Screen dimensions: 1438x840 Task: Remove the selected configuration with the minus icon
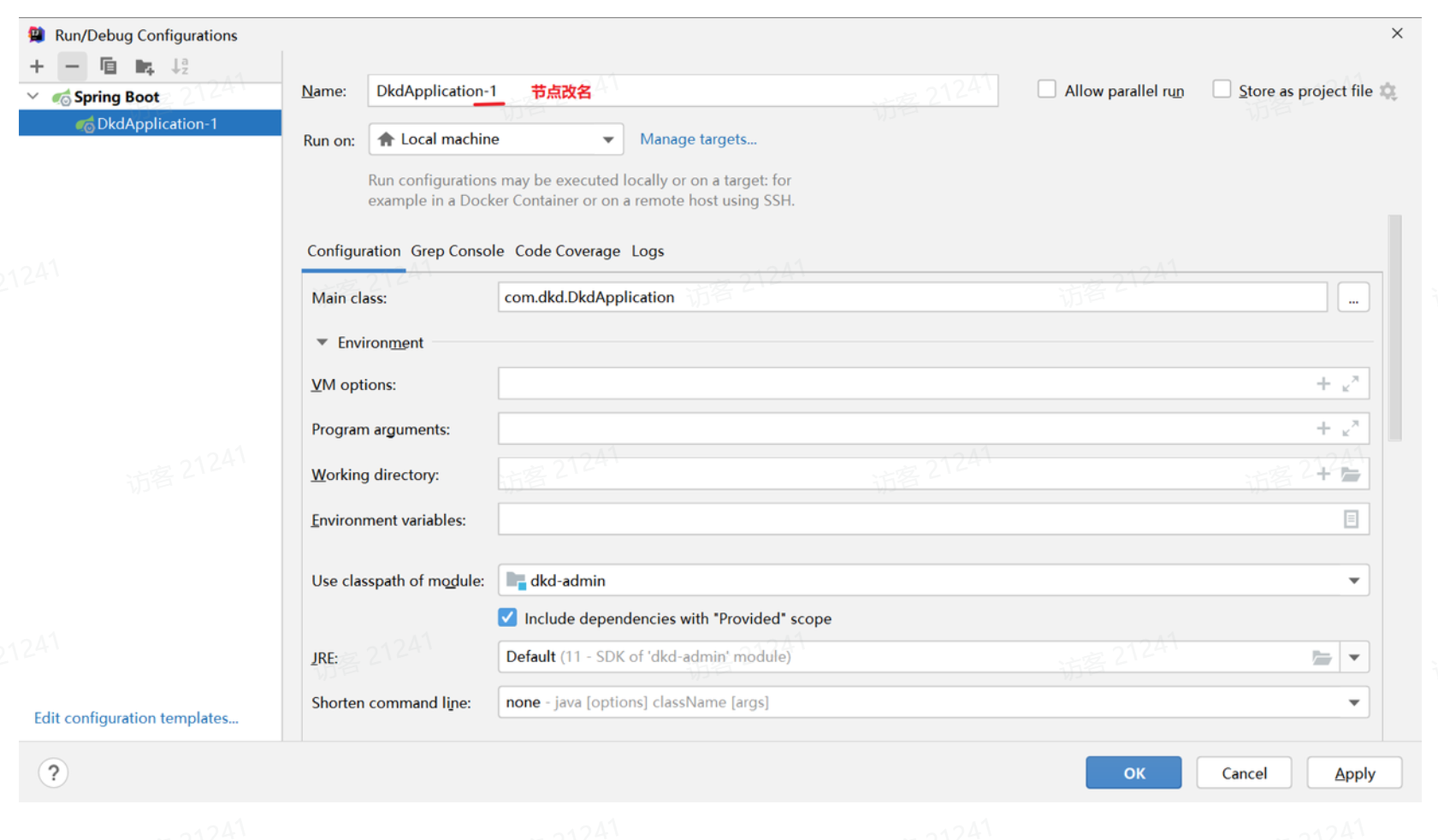[x=72, y=66]
